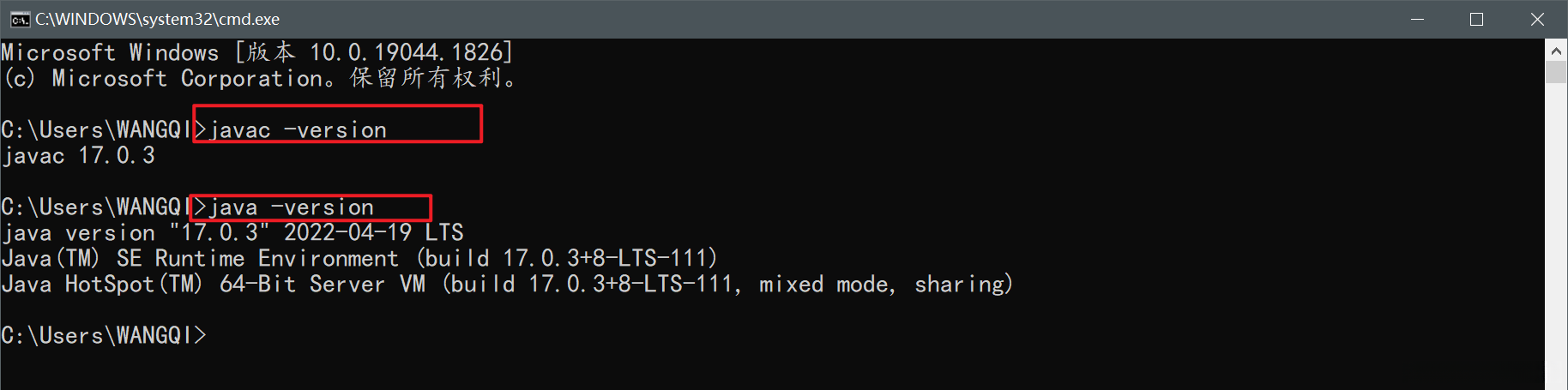
Task: Click the '(build 17.0.3+8-LTS-111)' runtime build text
Action: coord(567,259)
